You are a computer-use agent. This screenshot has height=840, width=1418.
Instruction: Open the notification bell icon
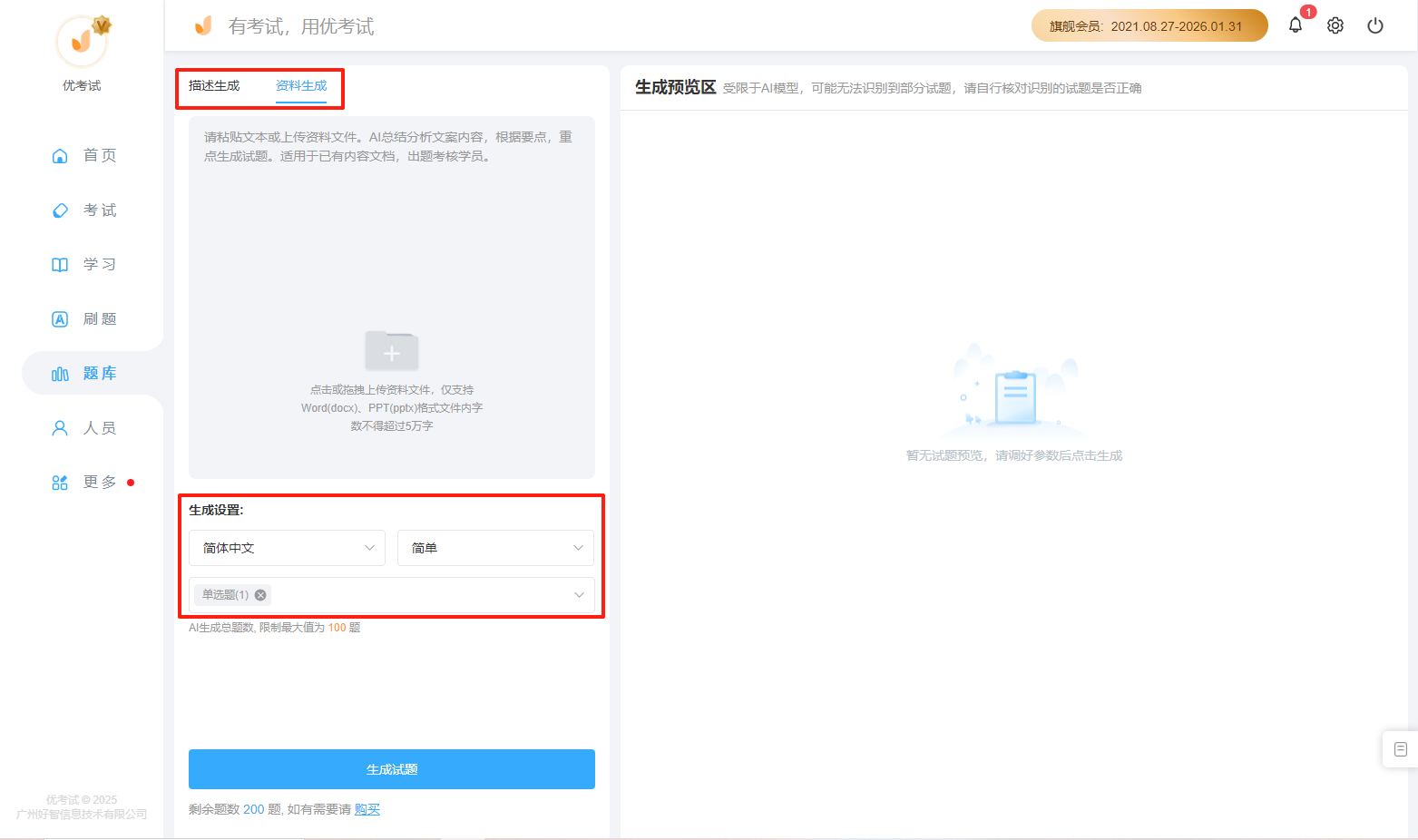[x=1295, y=25]
